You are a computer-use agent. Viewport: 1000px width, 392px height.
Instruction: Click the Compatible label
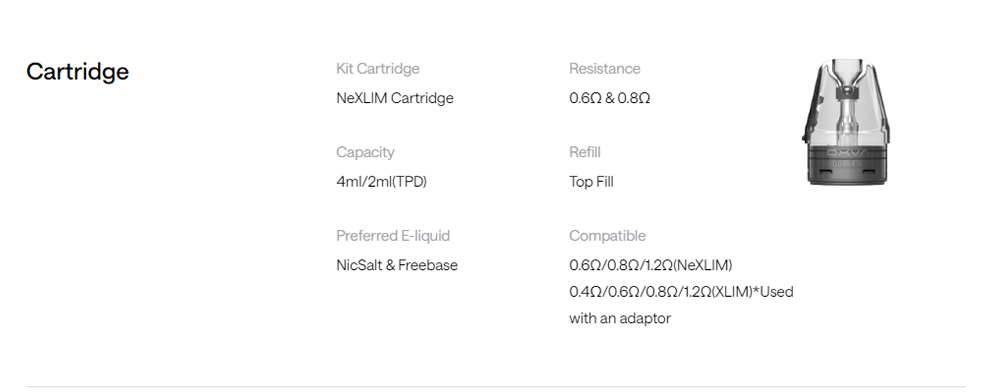[x=607, y=236]
